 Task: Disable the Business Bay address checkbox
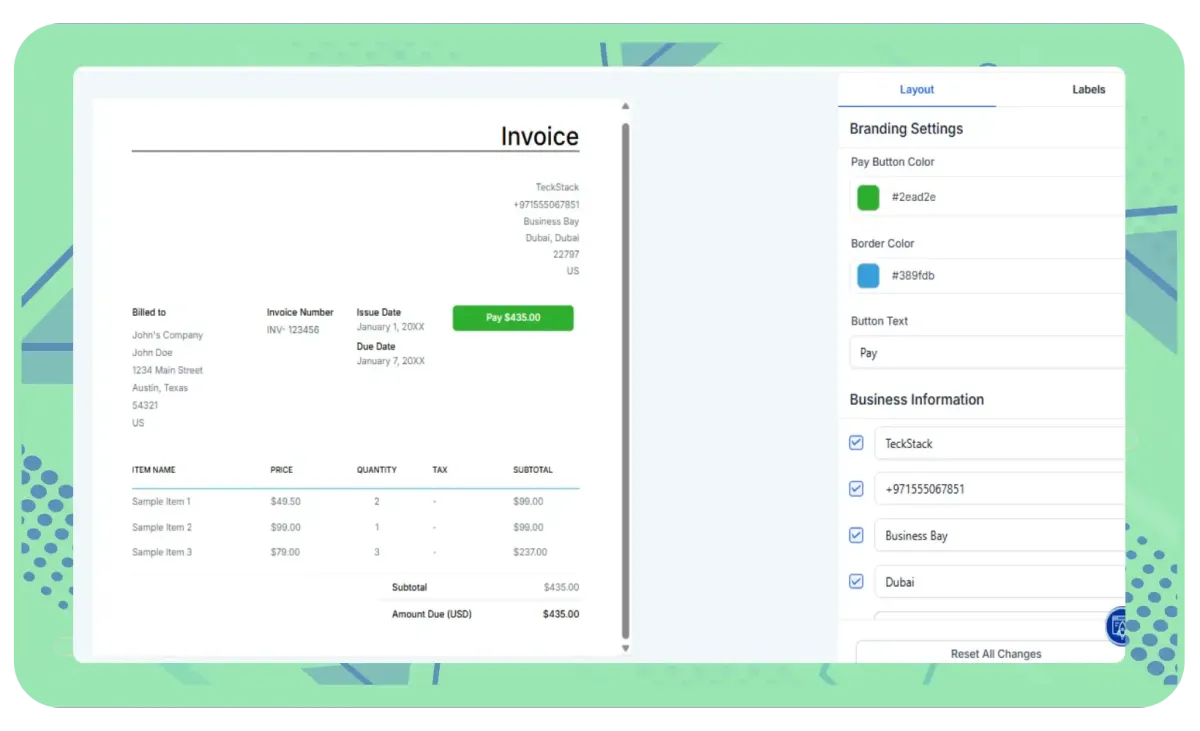856,535
